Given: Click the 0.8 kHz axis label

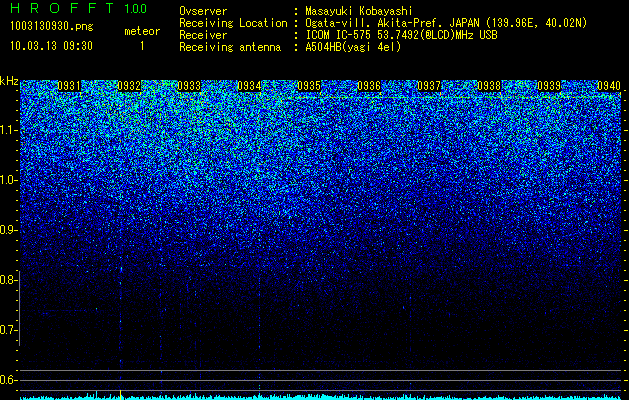Looking at the screenshot, I should tap(8, 280).
